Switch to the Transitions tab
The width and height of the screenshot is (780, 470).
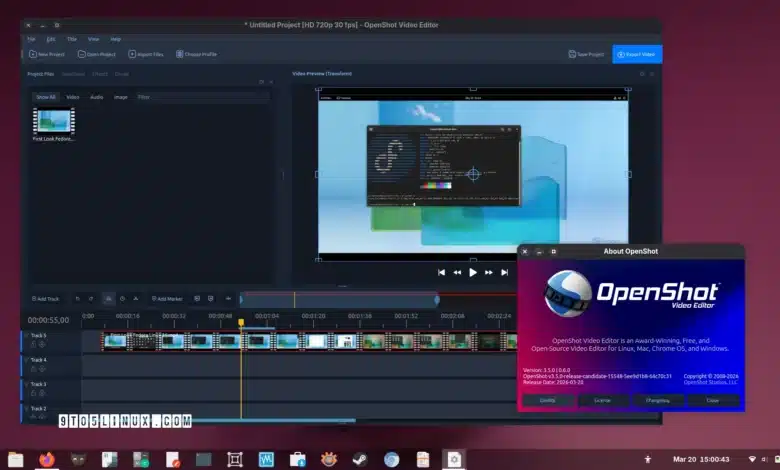[73, 74]
